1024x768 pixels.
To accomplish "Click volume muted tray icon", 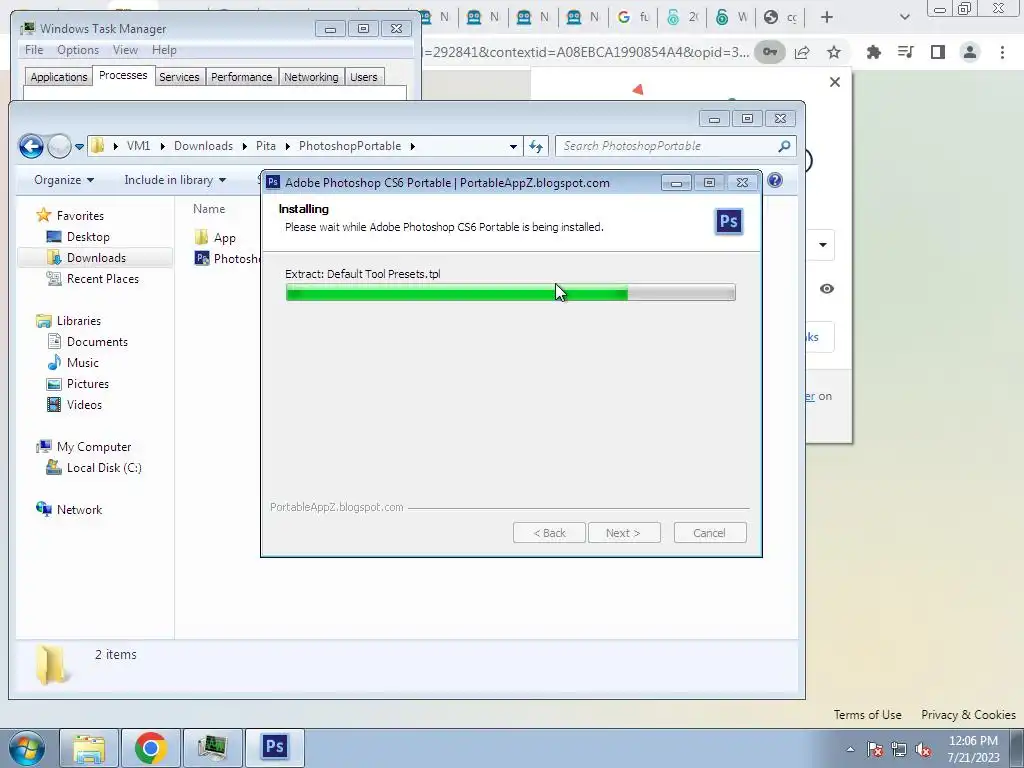I will [923, 750].
